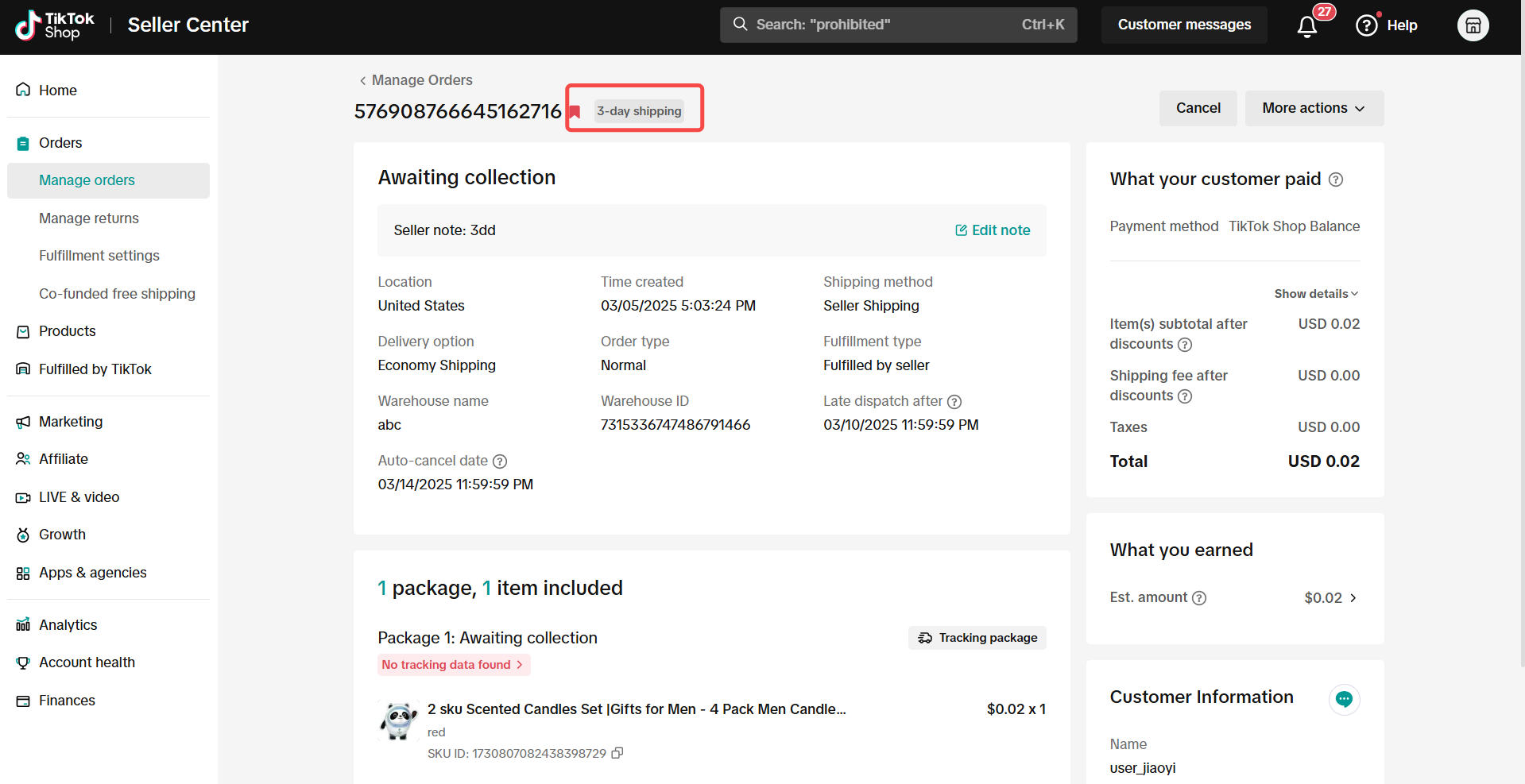Open Manage returns in the sidebar
Image resolution: width=1525 pixels, height=784 pixels.
point(89,218)
